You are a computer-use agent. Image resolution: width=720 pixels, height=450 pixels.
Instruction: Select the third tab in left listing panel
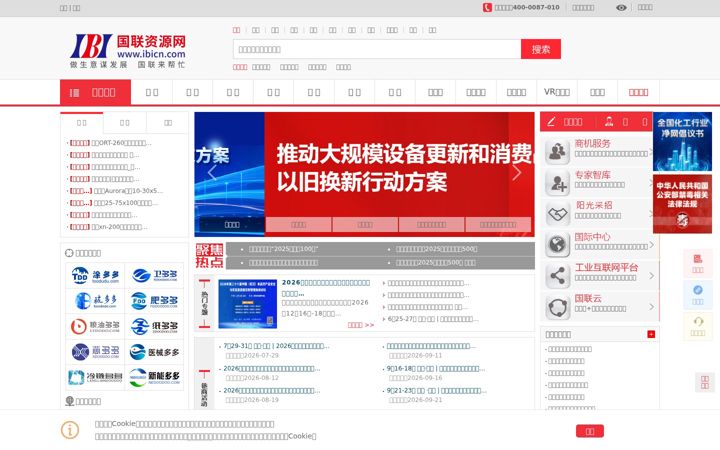pyautogui.click(x=168, y=123)
